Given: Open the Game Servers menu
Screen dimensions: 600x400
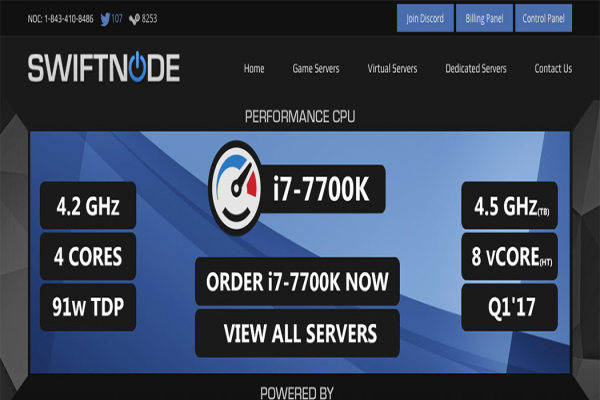Looking at the screenshot, I should click(316, 69).
